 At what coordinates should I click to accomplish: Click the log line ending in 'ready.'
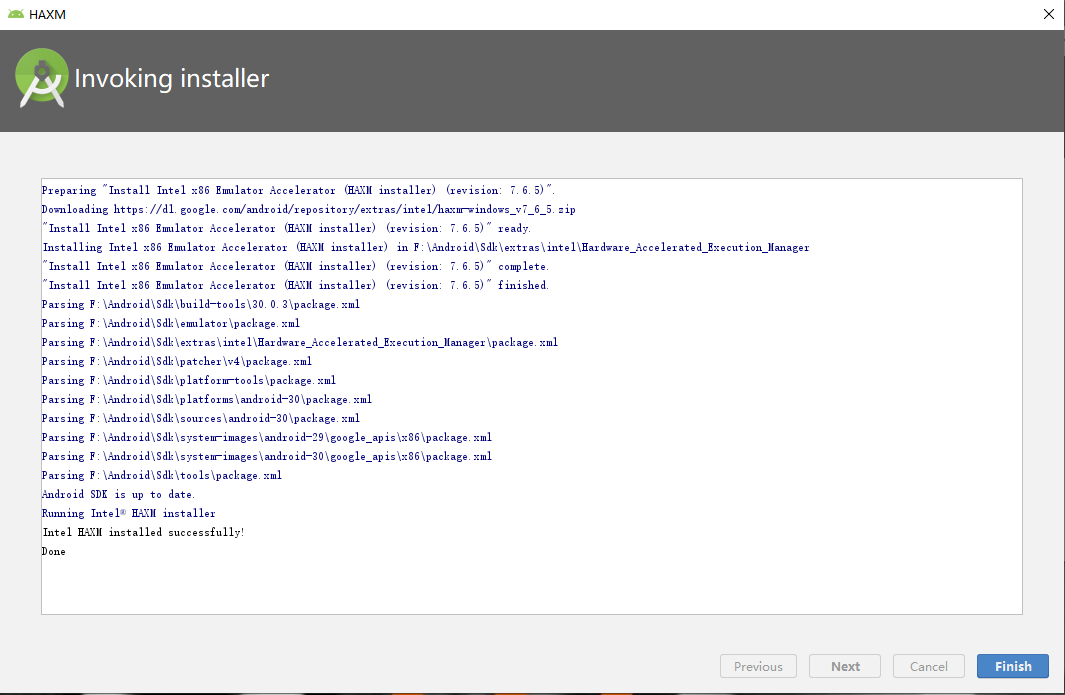tap(286, 228)
